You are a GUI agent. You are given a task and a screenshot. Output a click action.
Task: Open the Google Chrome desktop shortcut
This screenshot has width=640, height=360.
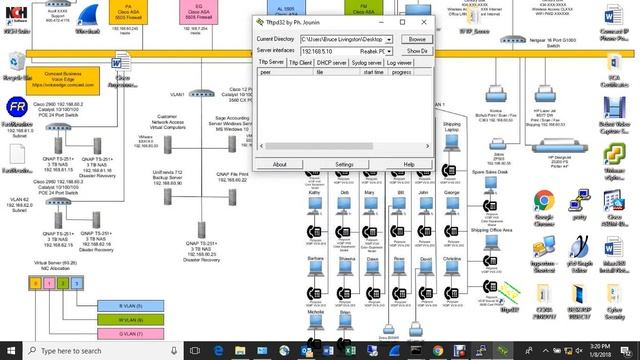544,208
